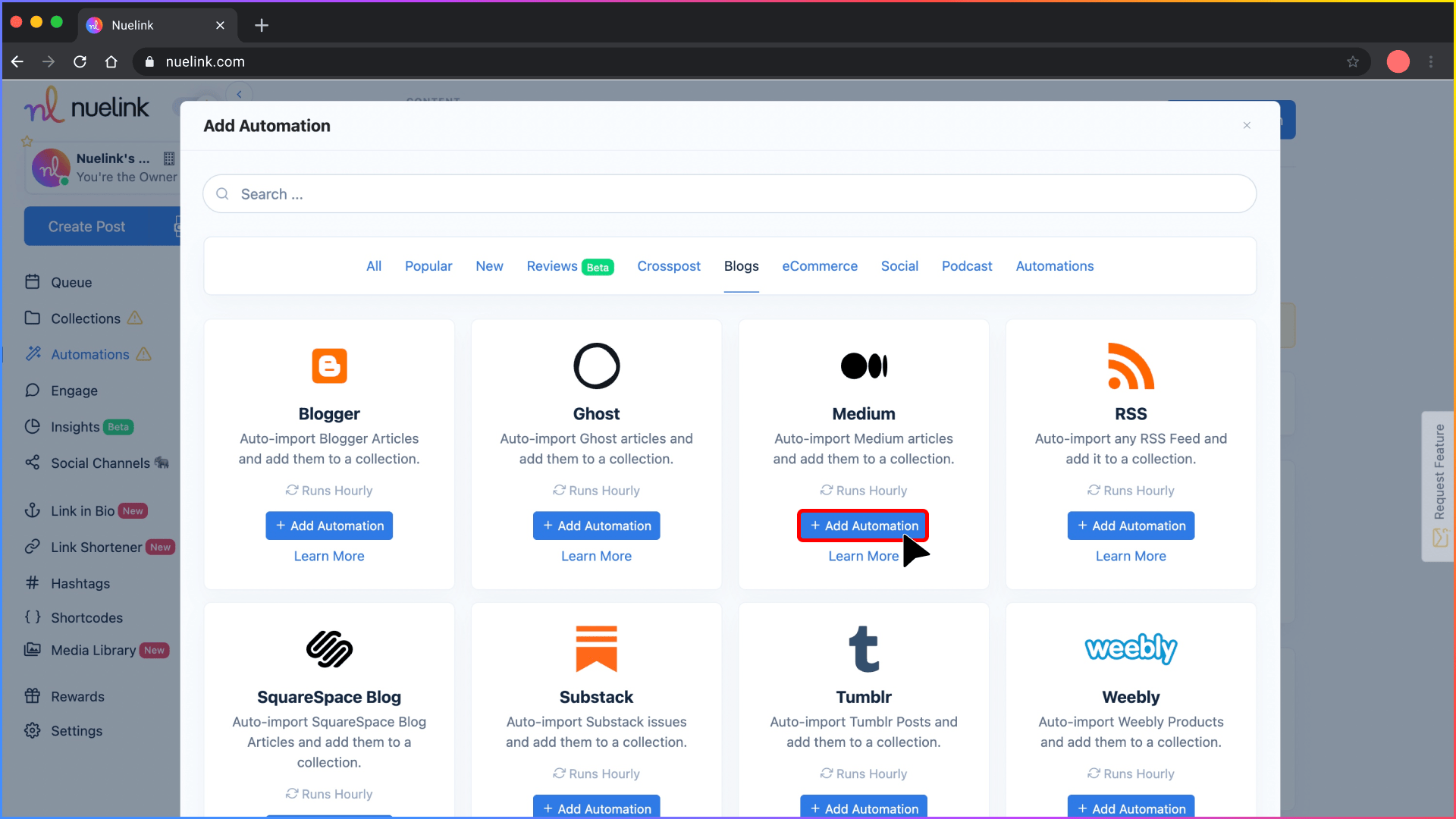Open the Reviews Beta tab
Image resolution: width=1456 pixels, height=819 pixels.
point(570,266)
